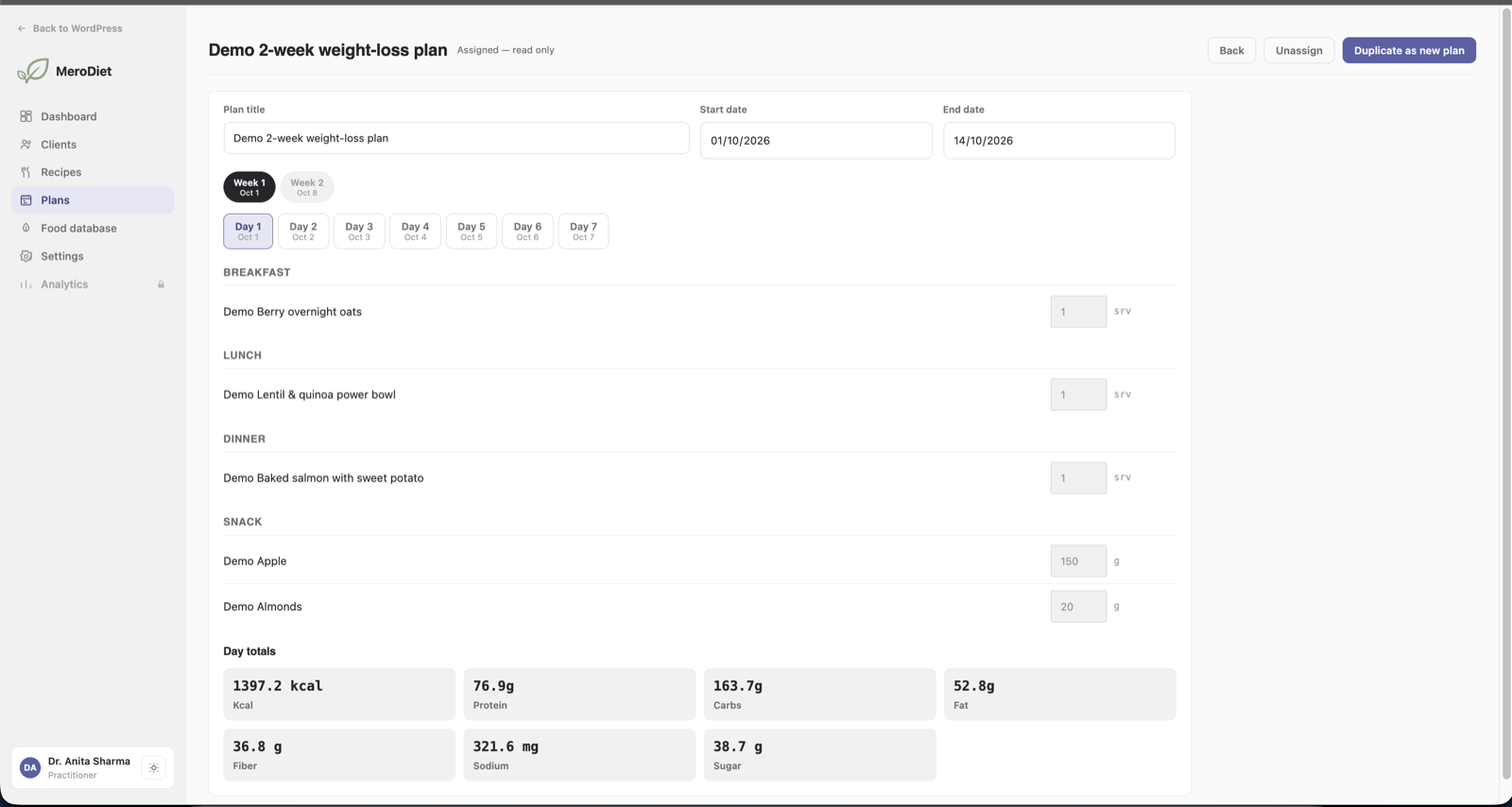Open Day 7 Oct 7 tab
The width and height of the screenshot is (1512, 807).
[583, 232]
